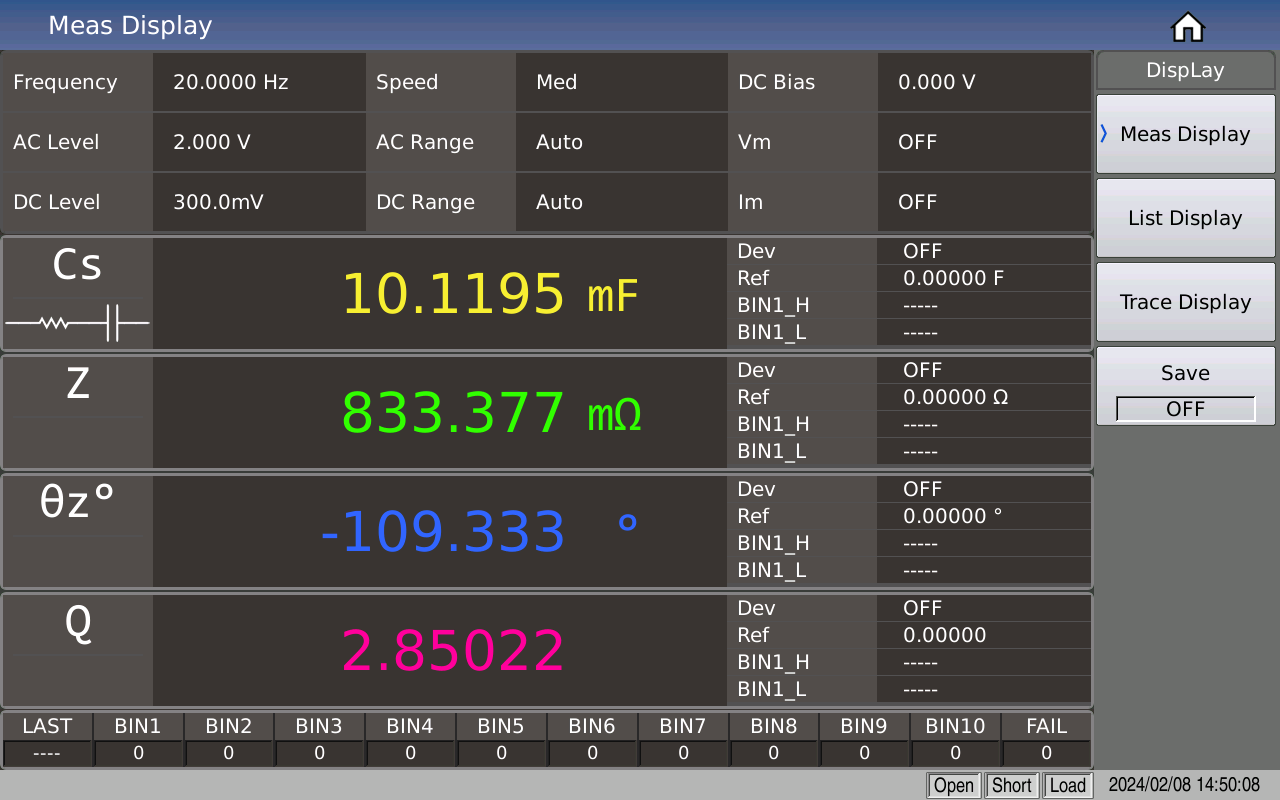Click the Home icon in title bar

click(x=1187, y=27)
